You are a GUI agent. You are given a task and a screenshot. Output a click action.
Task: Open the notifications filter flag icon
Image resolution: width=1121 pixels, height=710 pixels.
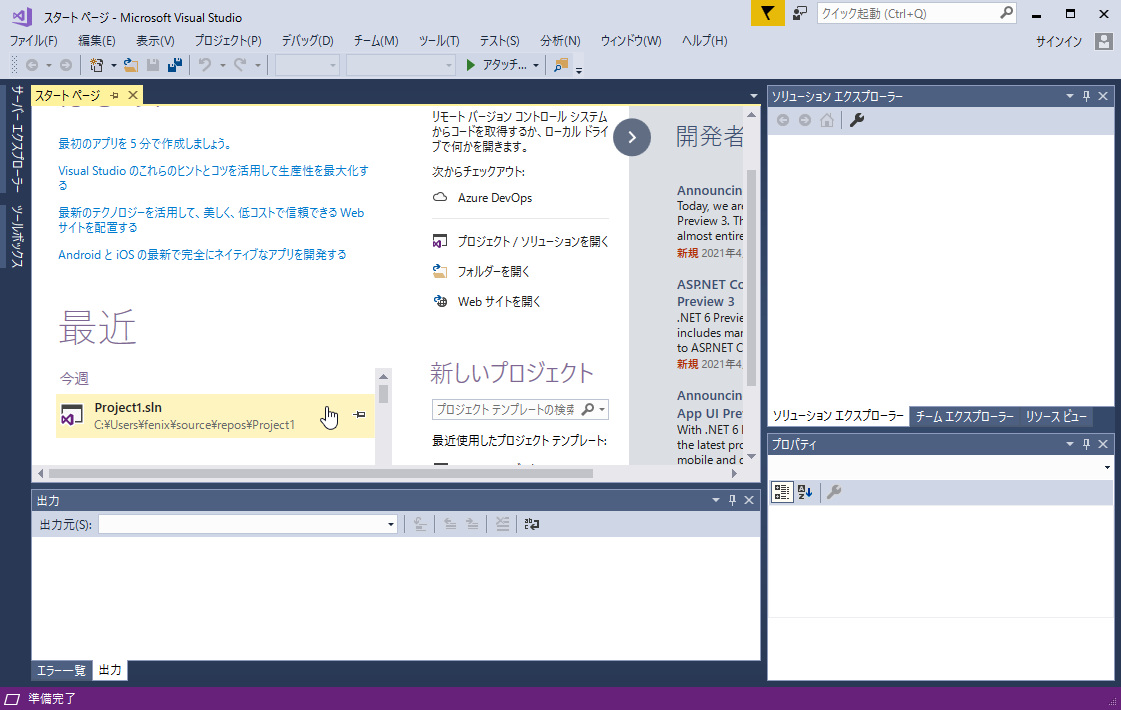coord(767,13)
